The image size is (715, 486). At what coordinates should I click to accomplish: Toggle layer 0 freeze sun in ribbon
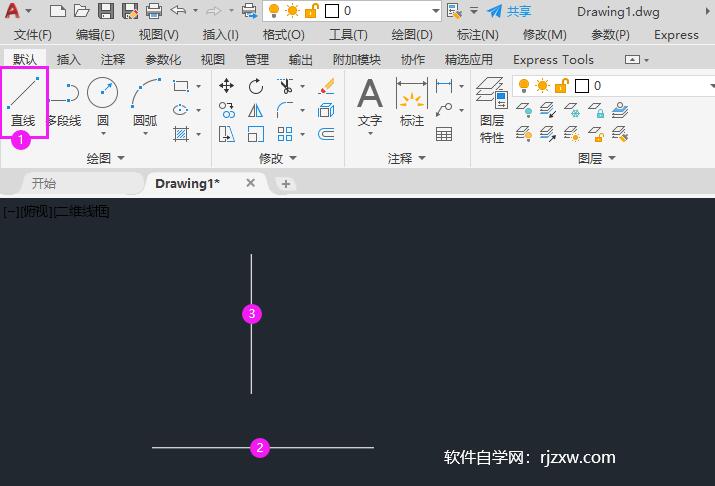click(543, 85)
